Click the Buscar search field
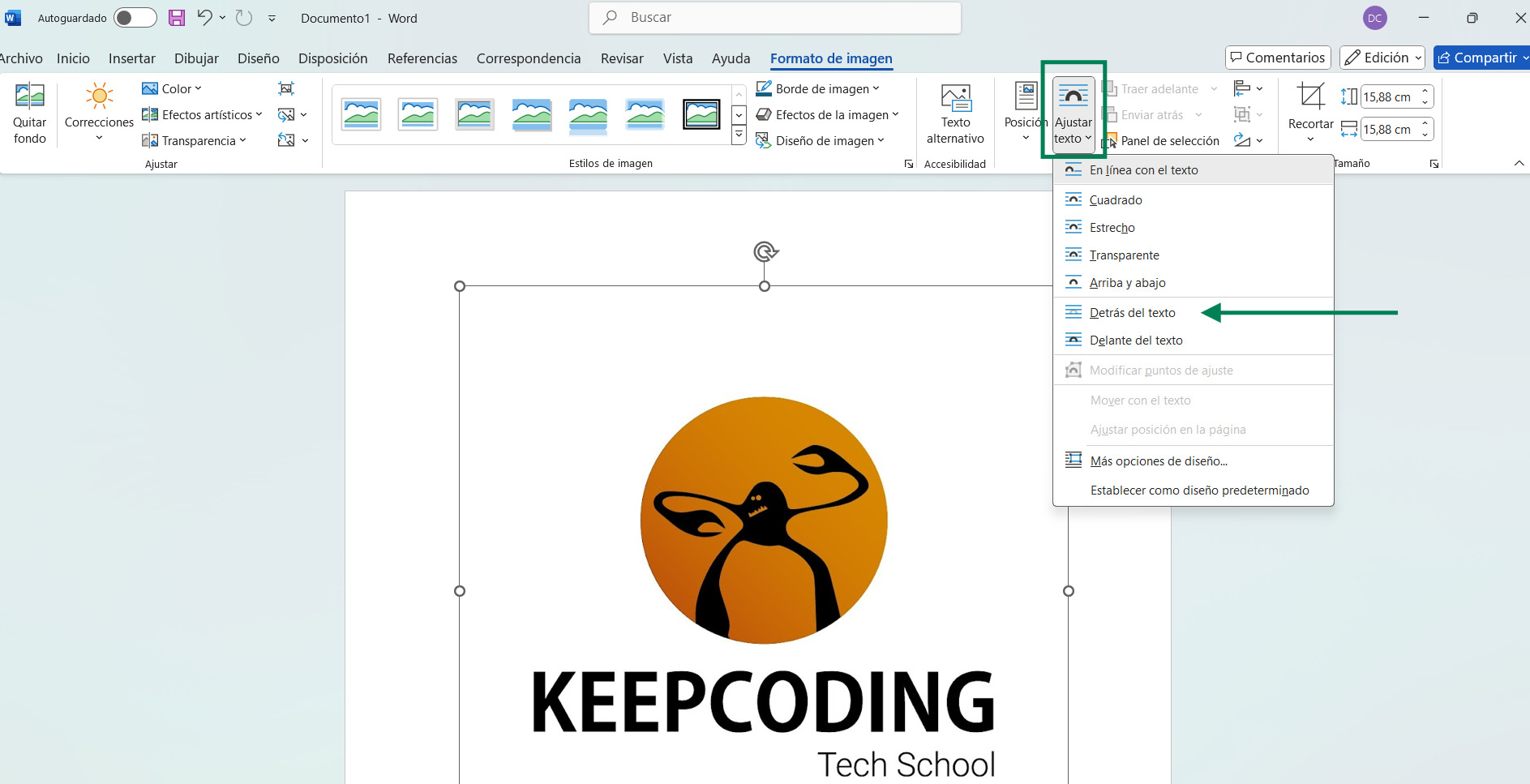Screen dimensions: 1530x784 774,17
